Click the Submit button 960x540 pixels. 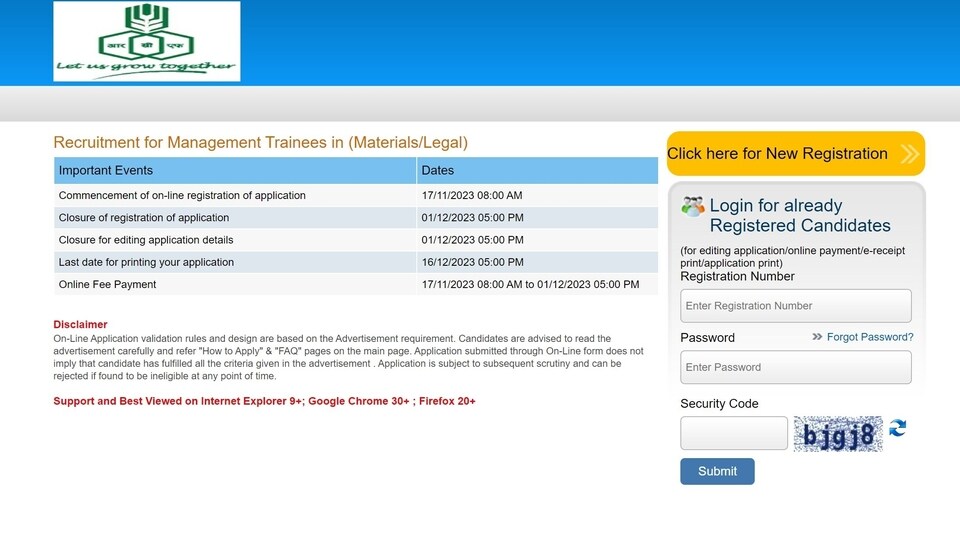tap(717, 471)
